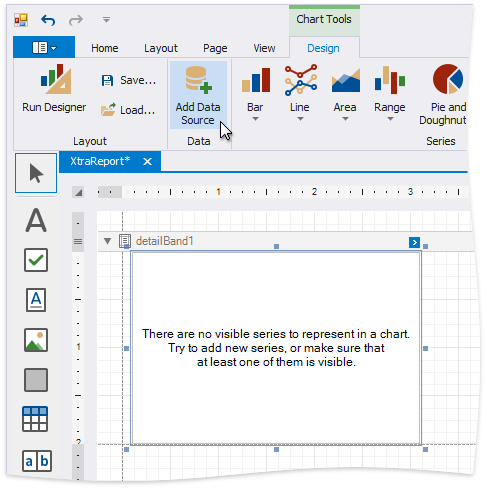
Task: Click the Load... chart layout button
Action: point(129,110)
